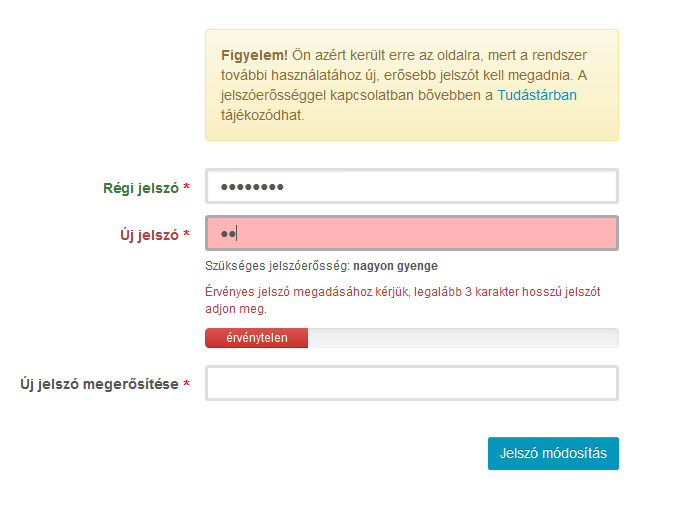The height and width of the screenshot is (526, 677).
Task: Click the Régi jelszó label
Action: click(140, 188)
